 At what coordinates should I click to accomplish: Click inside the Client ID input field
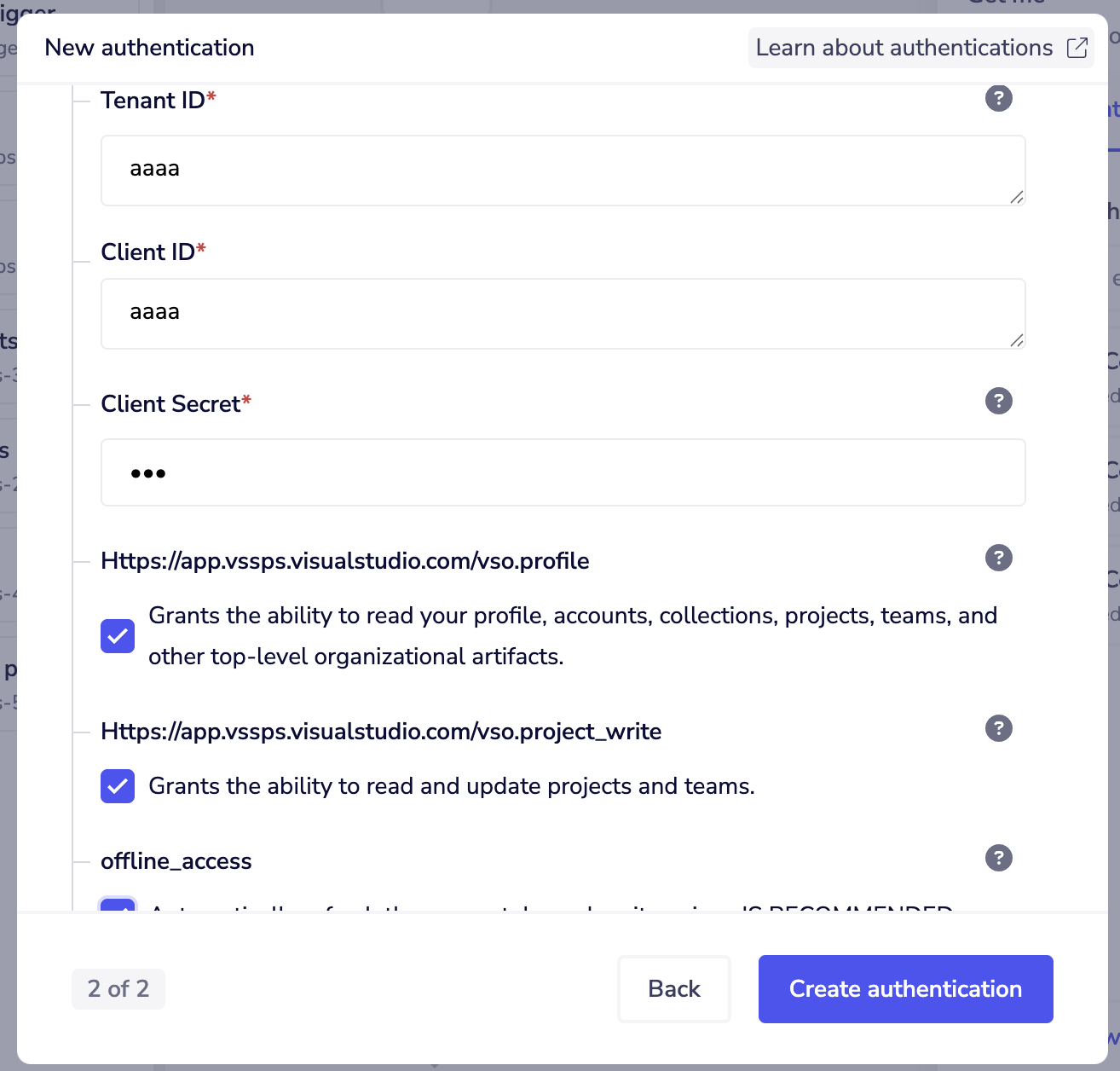[563, 314]
